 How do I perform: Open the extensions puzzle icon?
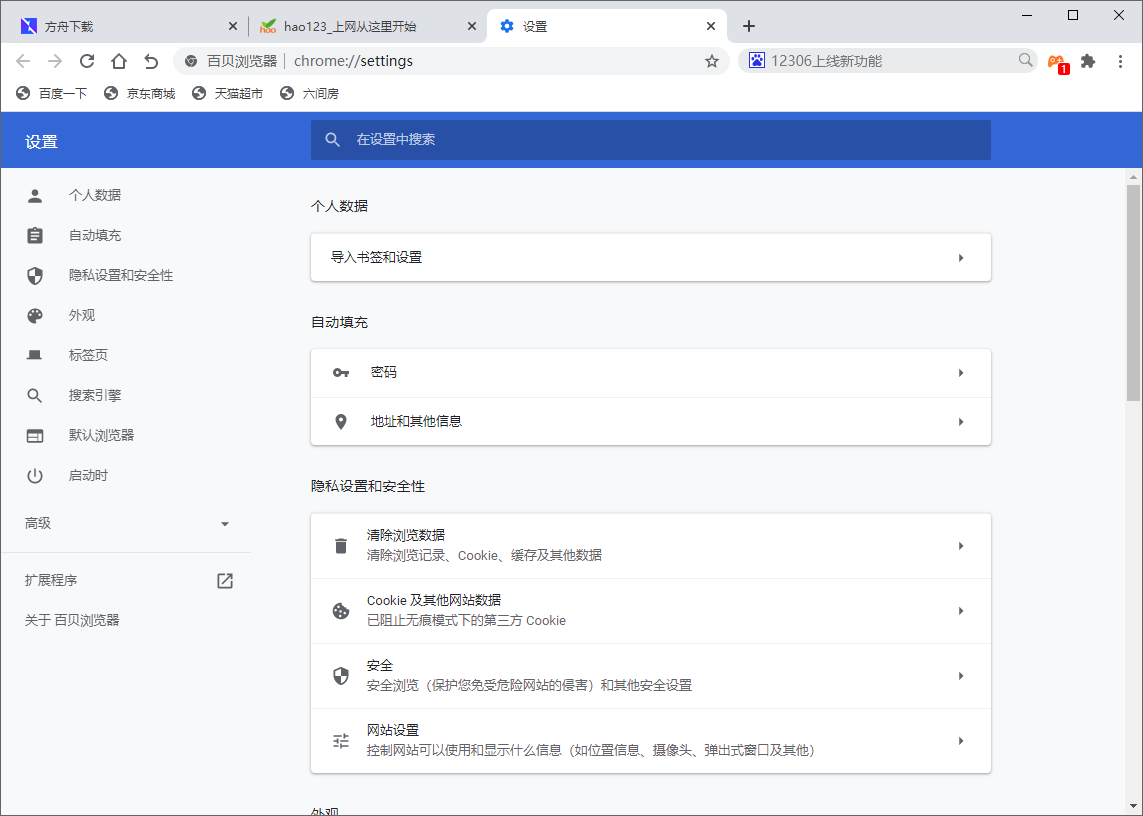point(1088,61)
